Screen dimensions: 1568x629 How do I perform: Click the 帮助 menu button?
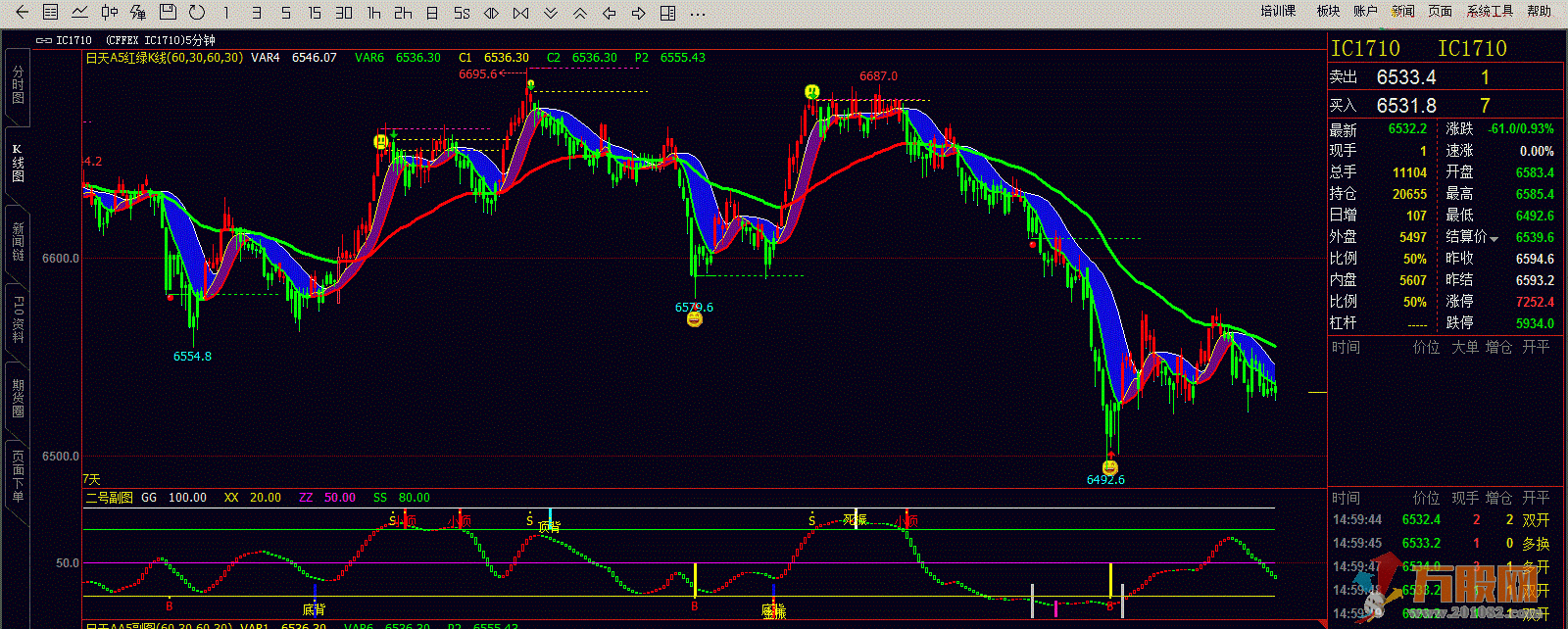[1540, 11]
